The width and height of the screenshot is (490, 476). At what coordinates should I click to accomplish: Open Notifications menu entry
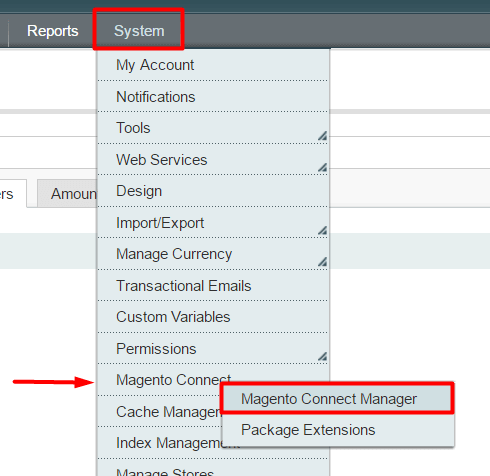point(213,97)
